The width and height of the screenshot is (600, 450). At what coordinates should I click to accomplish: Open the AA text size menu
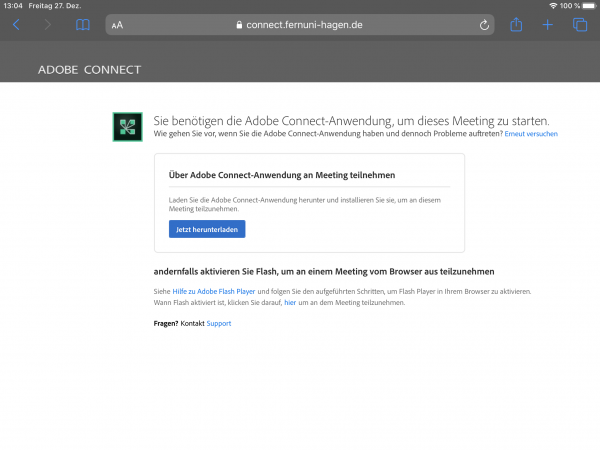118,25
